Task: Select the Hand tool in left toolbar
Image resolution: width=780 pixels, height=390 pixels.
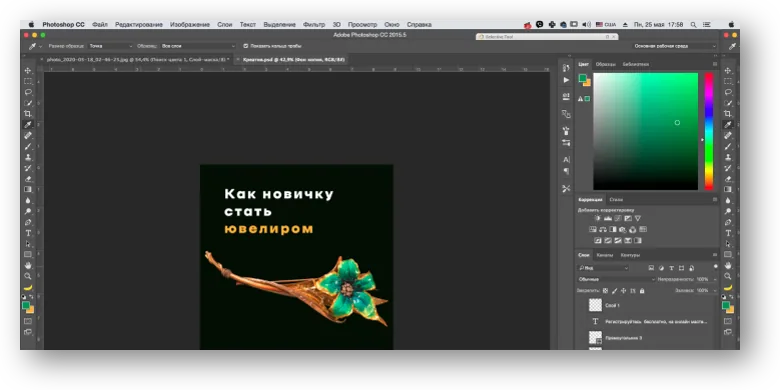Action: click(x=28, y=265)
